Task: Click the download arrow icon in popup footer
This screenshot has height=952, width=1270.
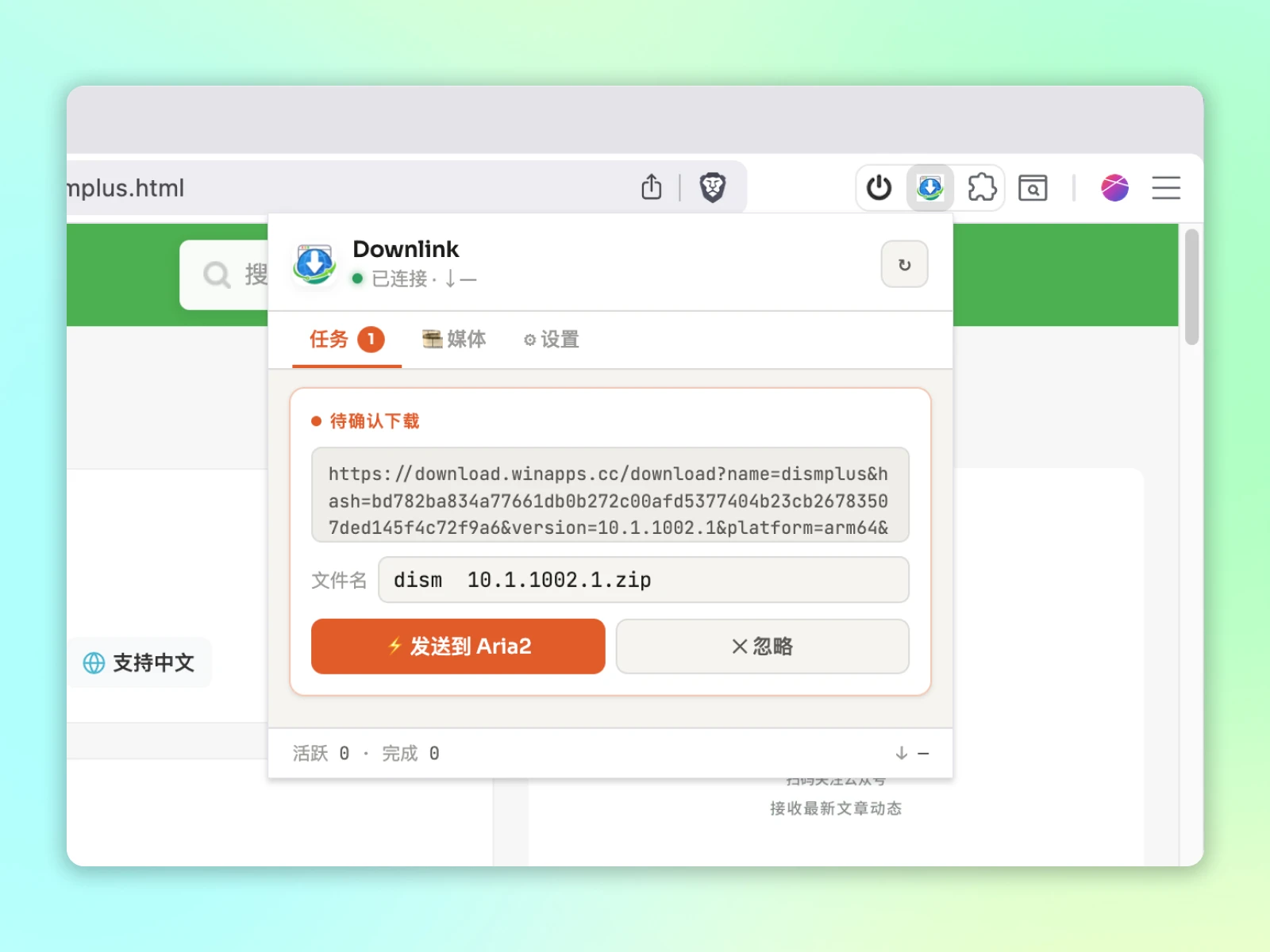Action: [901, 753]
